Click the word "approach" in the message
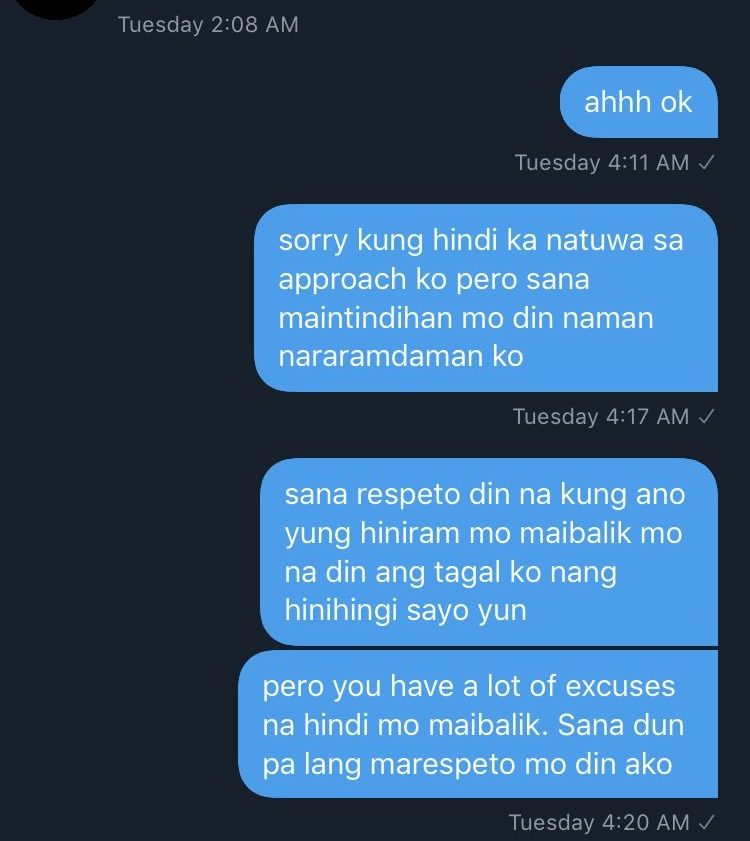Screen dimensions: 750x841 (x=343, y=281)
